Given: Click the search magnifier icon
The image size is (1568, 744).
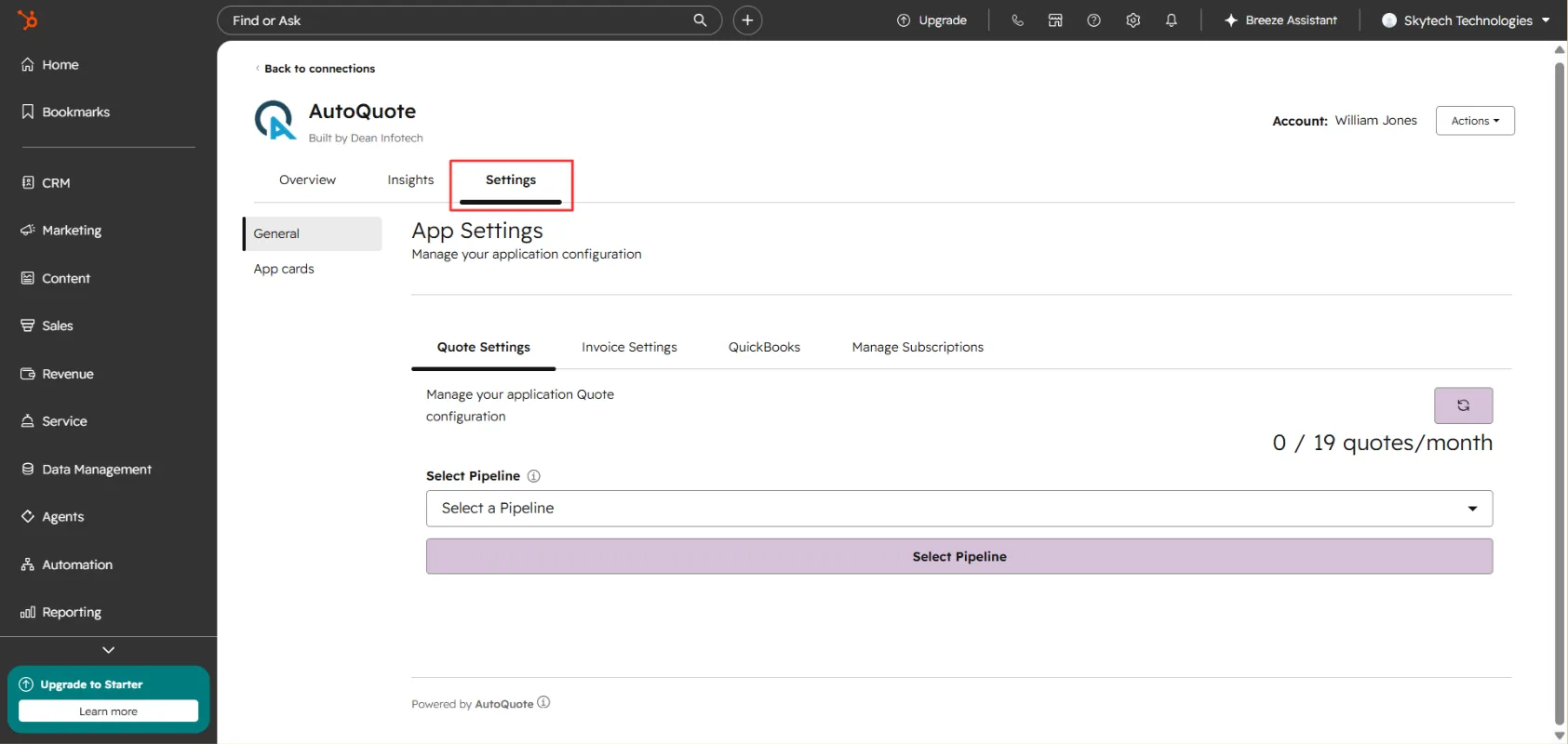Looking at the screenshot, I should 700,20.
